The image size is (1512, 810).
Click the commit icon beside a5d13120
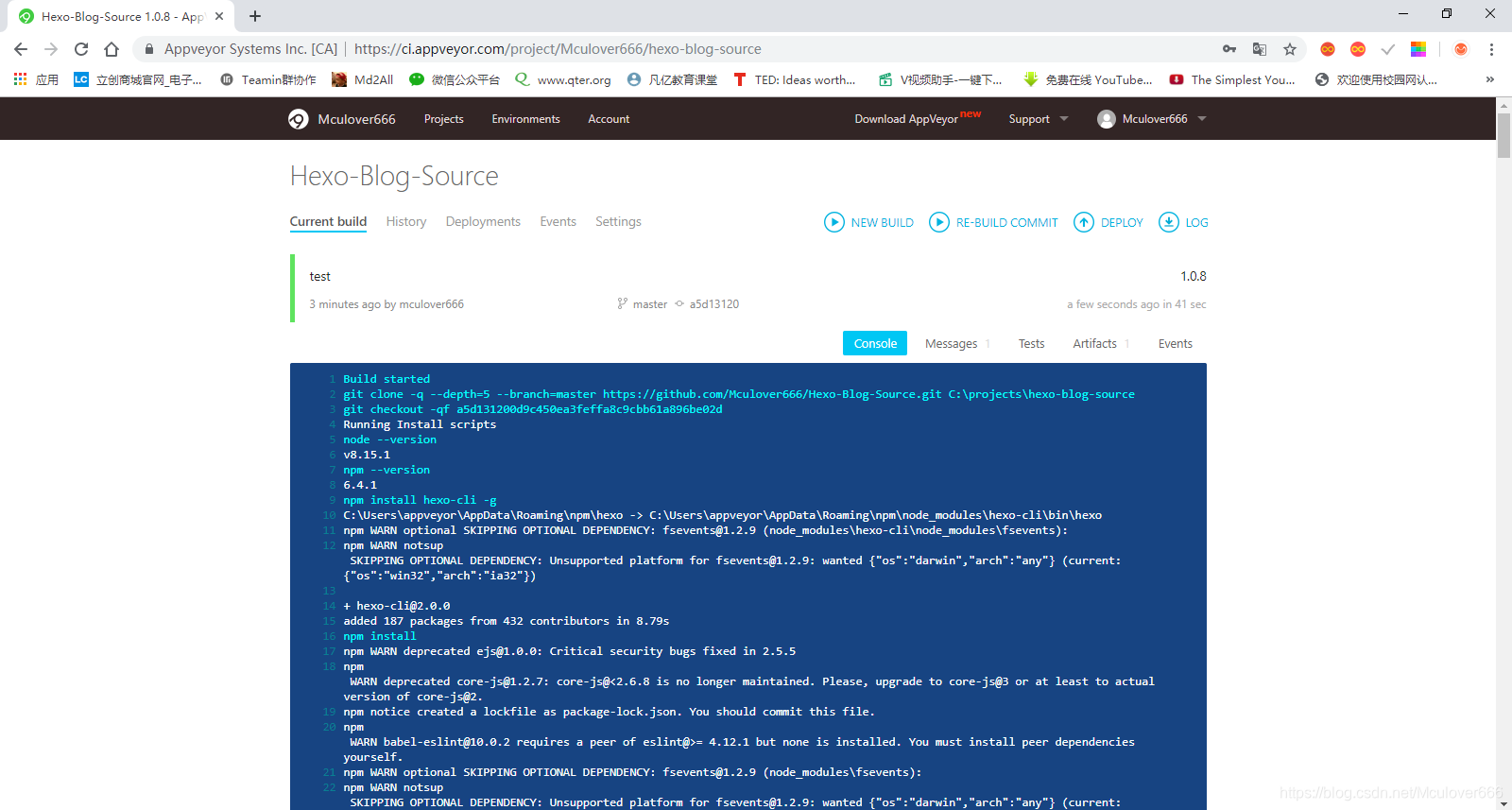[x=679, y=303]
